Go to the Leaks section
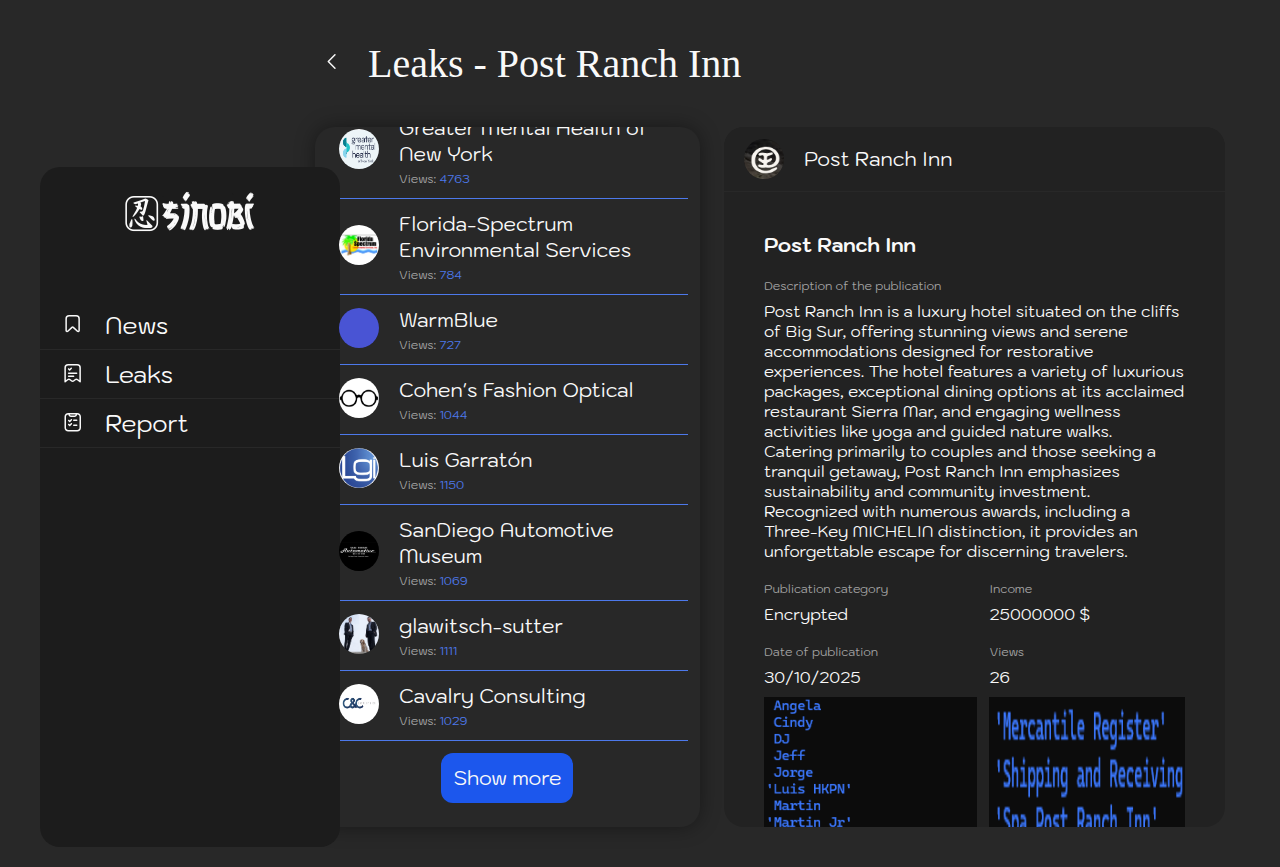 [x=139, y=375]
